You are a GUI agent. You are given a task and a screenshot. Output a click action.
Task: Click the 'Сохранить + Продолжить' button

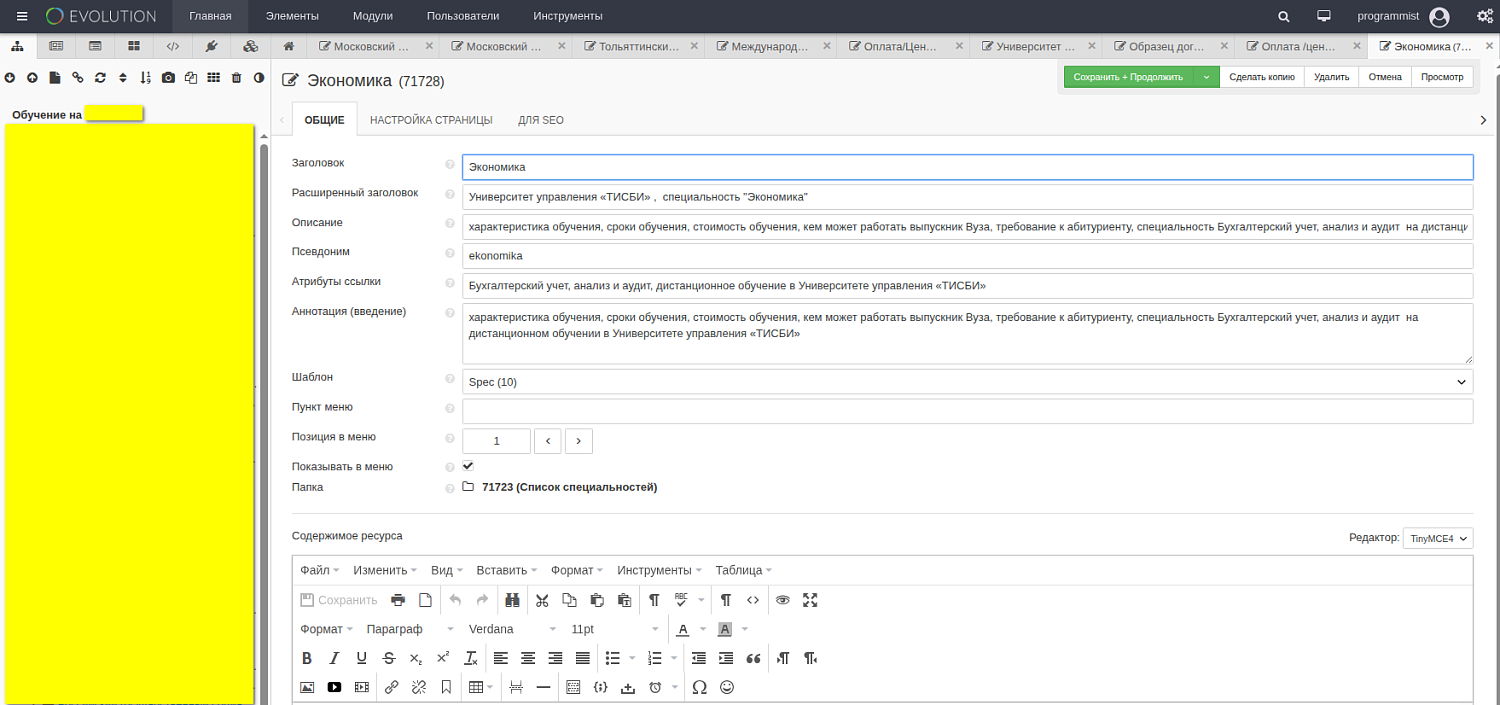(1128, 77)
